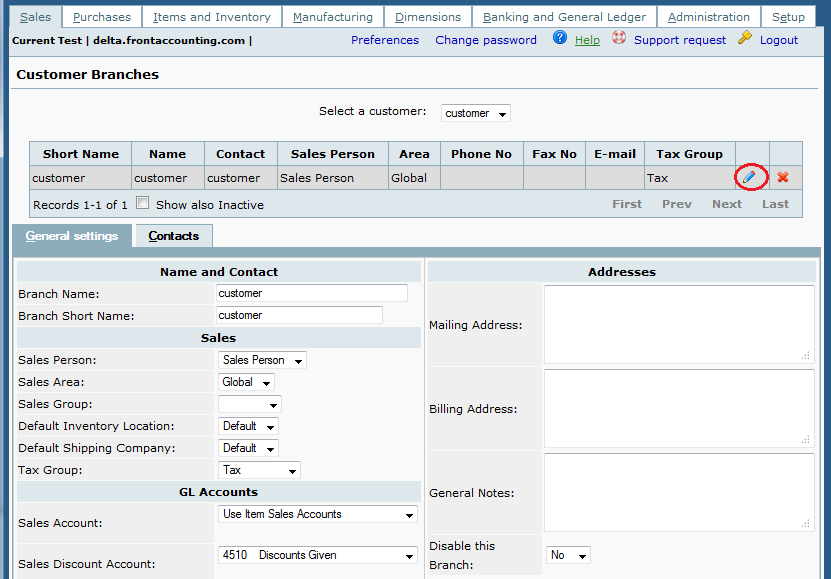Open the Select a customer dropdown
The height and width of the screenshot is (579, 831).
(475, 113)
